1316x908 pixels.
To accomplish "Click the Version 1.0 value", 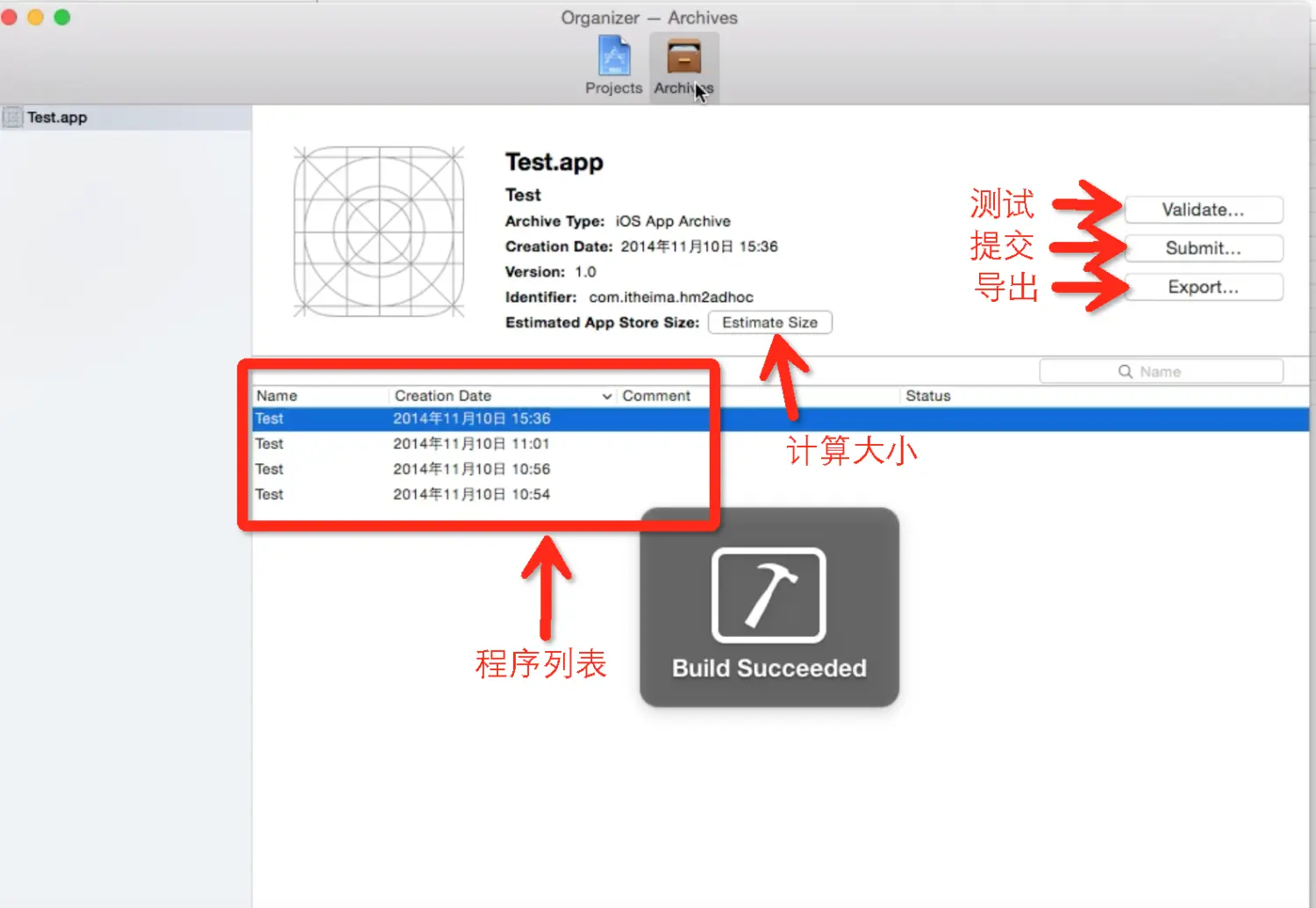I will click(x=585, y=272).
